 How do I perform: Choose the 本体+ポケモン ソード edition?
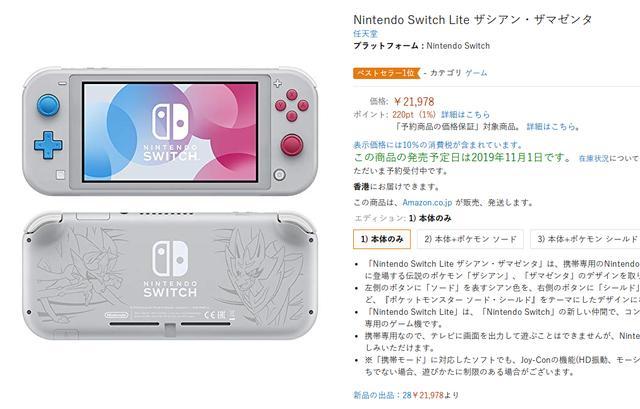tap(470, 239)
